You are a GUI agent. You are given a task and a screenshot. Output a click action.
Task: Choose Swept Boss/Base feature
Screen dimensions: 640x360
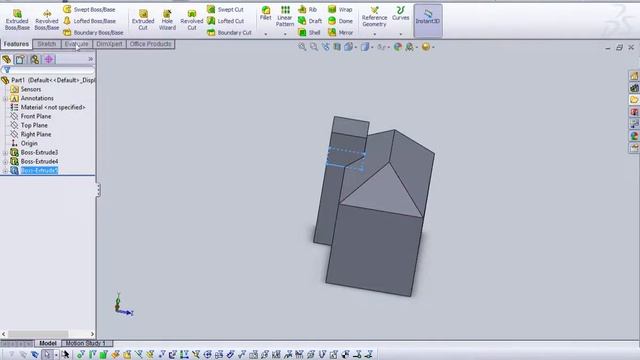89,9
